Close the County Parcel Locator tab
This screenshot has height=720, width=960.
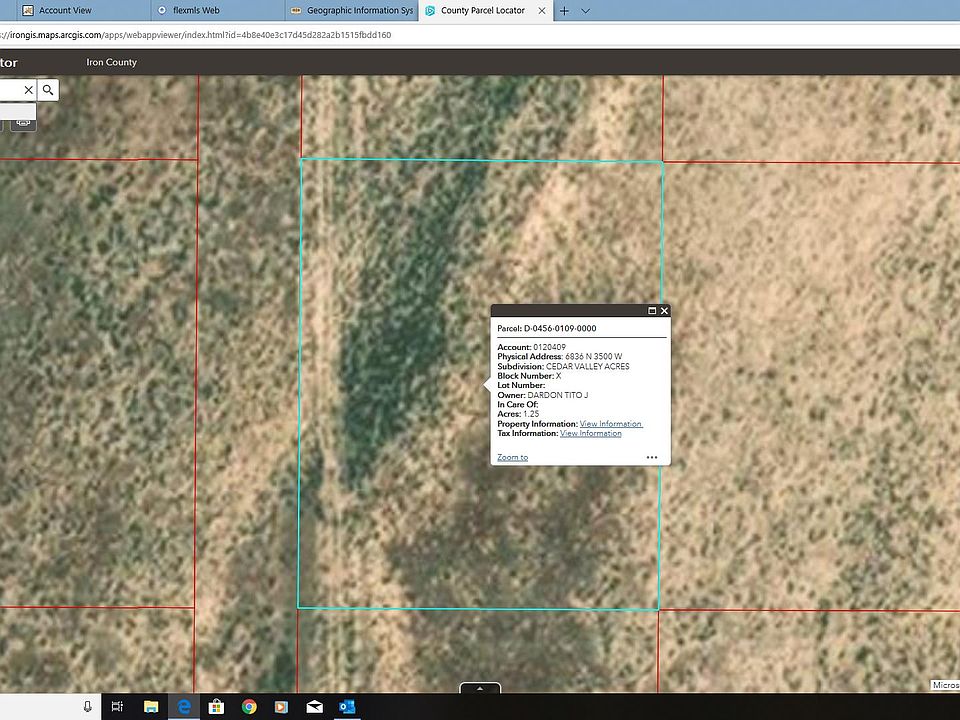coord(542,10)
